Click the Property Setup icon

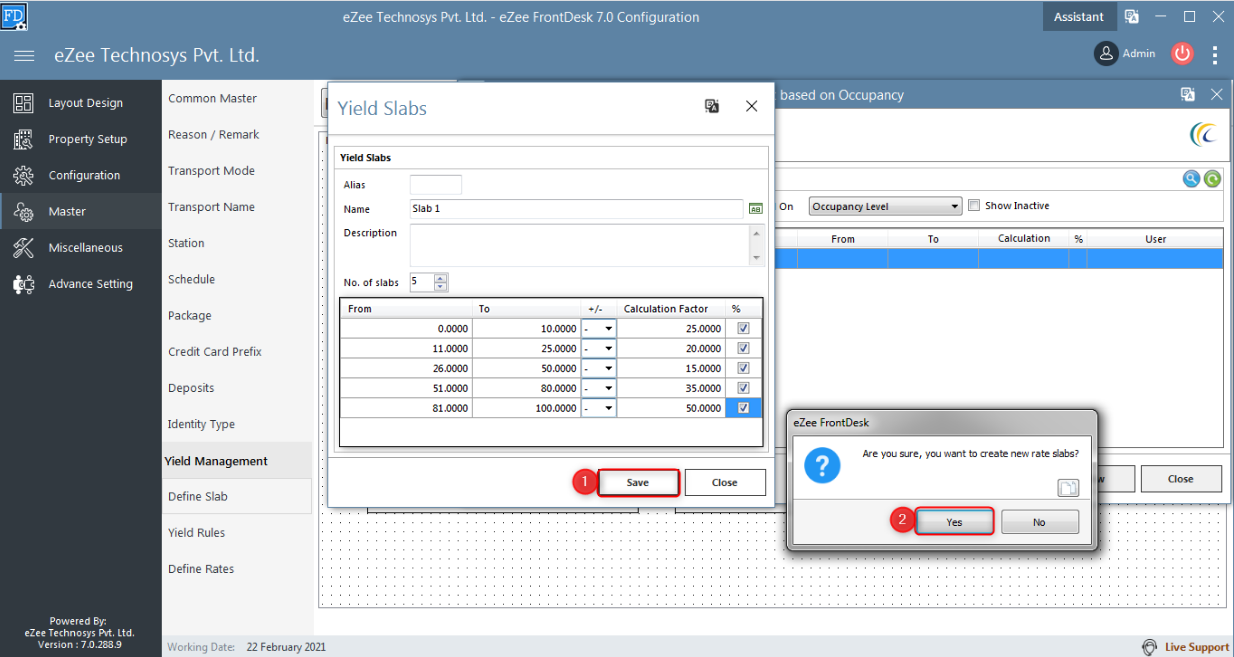(x=23, y=139)
